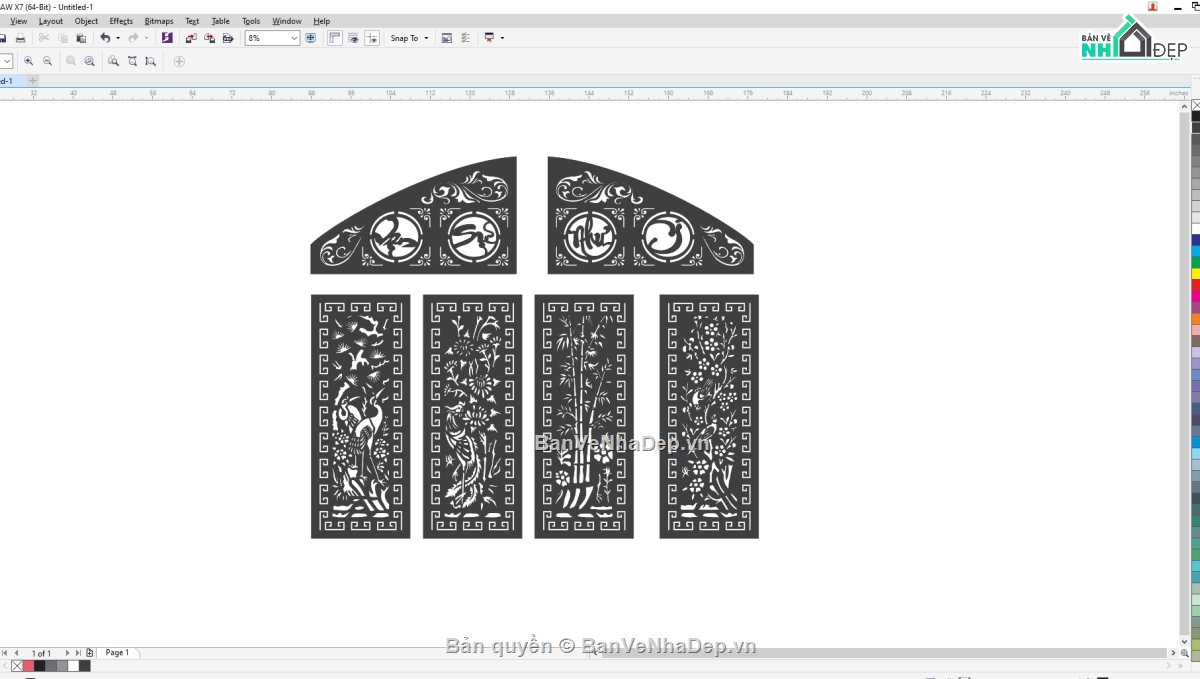
Task: Open the zoom level dropdown showing 8%
Action: [294, 38]
